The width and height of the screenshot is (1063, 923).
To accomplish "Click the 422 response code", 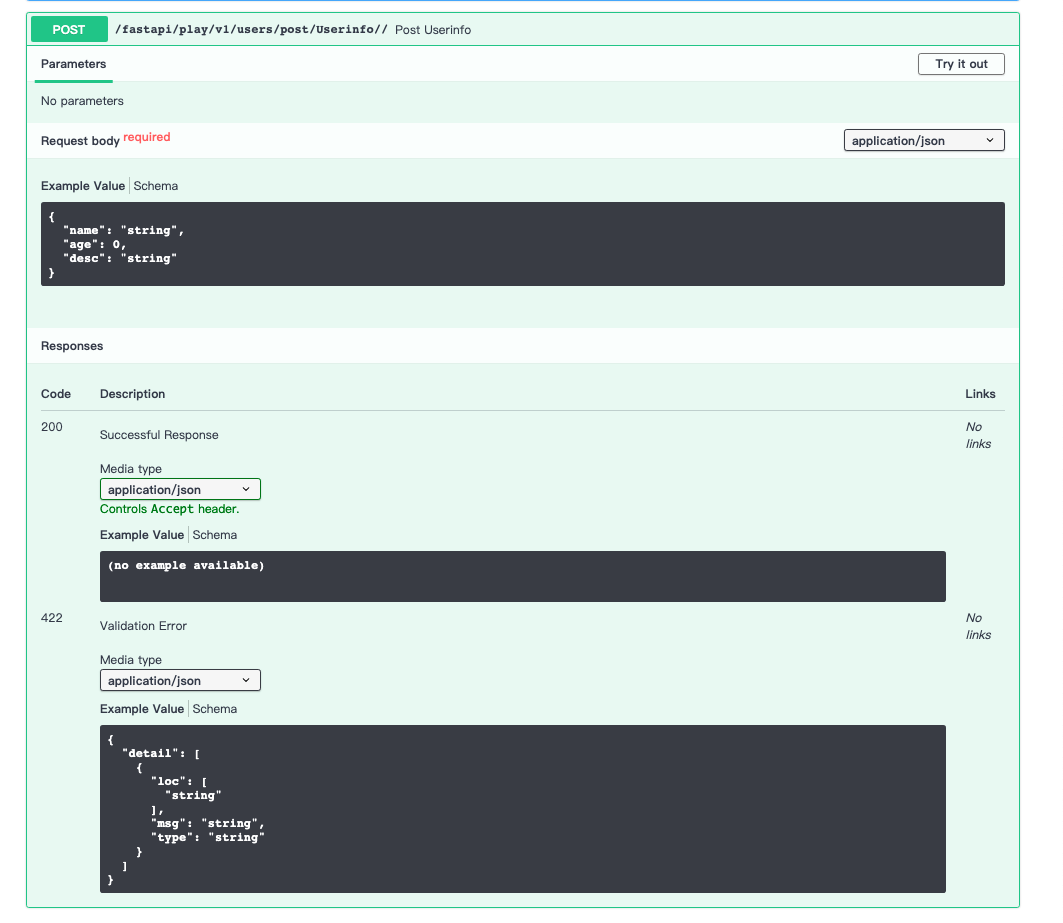I will (52, 618).
